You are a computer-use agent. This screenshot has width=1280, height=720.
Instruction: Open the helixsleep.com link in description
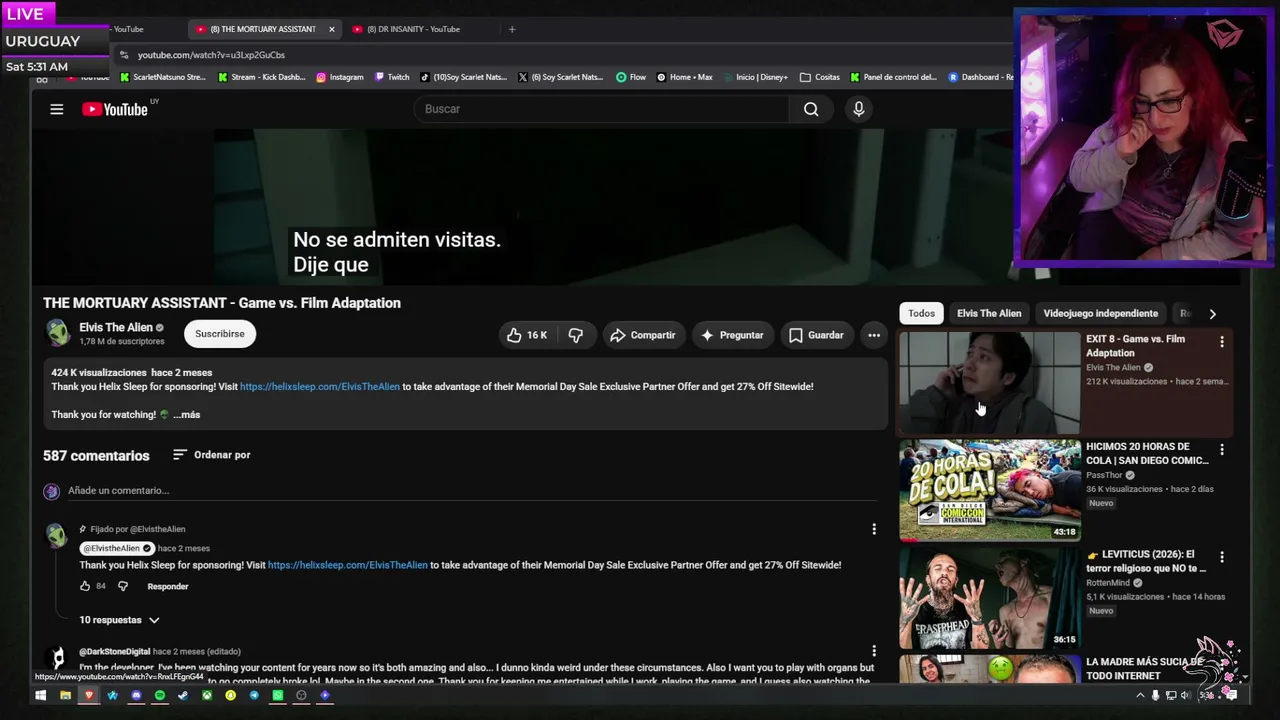(320, 387)
